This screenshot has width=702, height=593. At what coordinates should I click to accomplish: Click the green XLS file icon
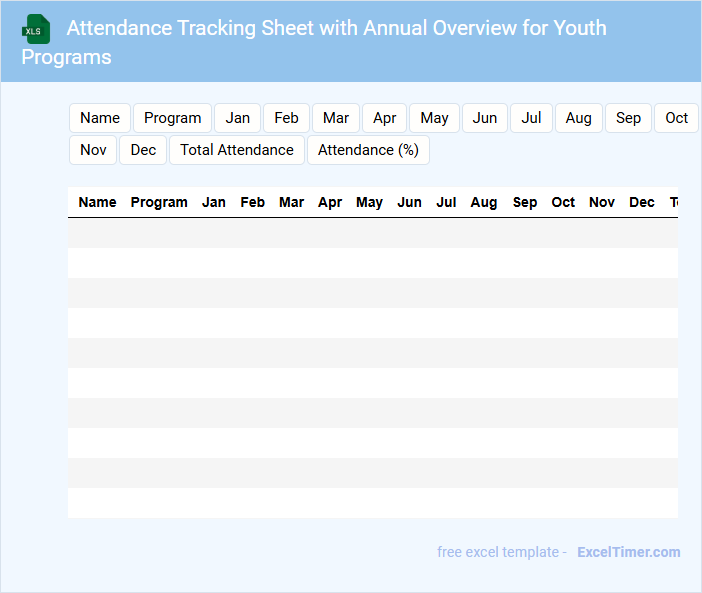point(36,29)
